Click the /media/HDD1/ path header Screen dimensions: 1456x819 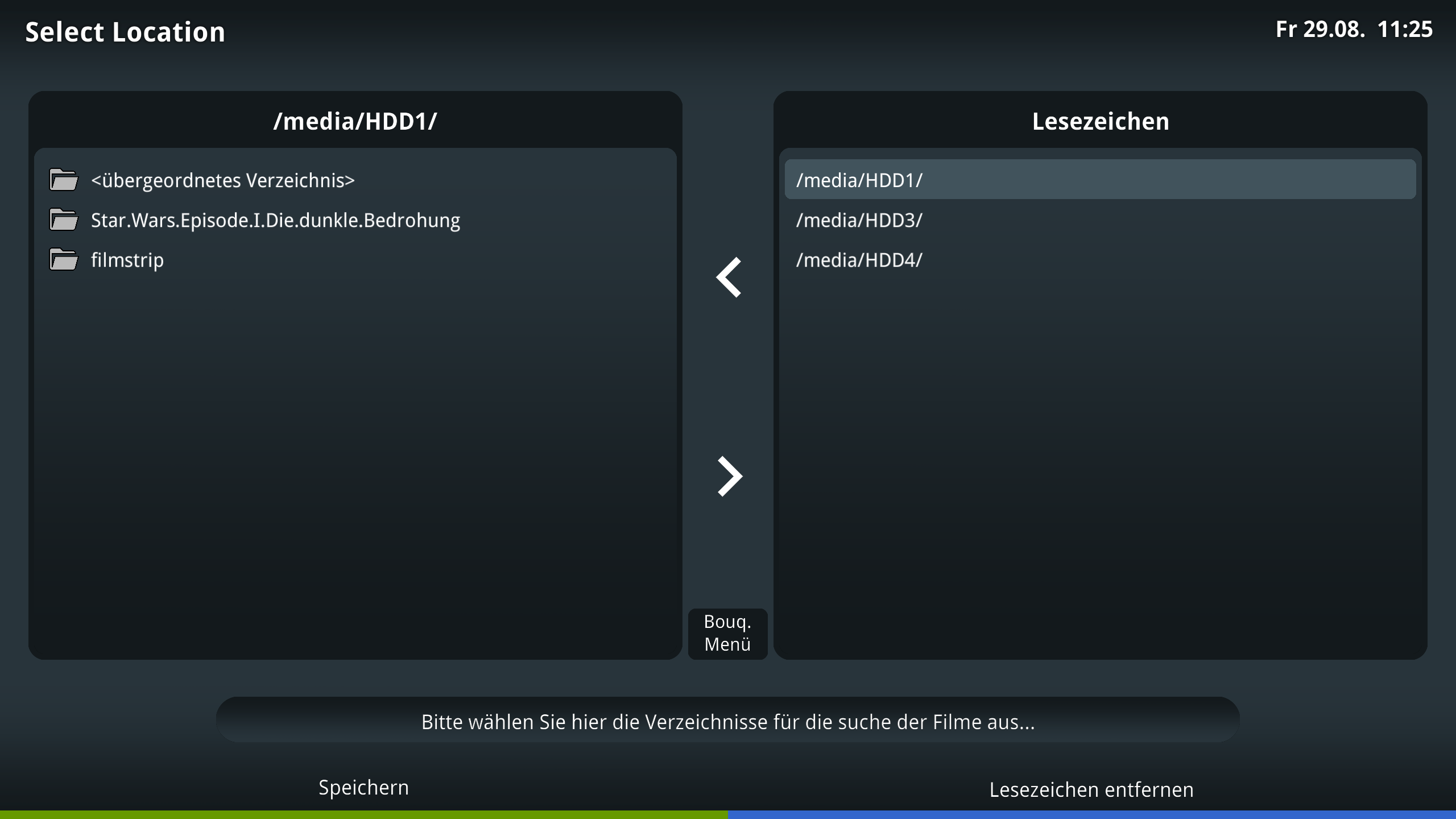coord(355,121)
